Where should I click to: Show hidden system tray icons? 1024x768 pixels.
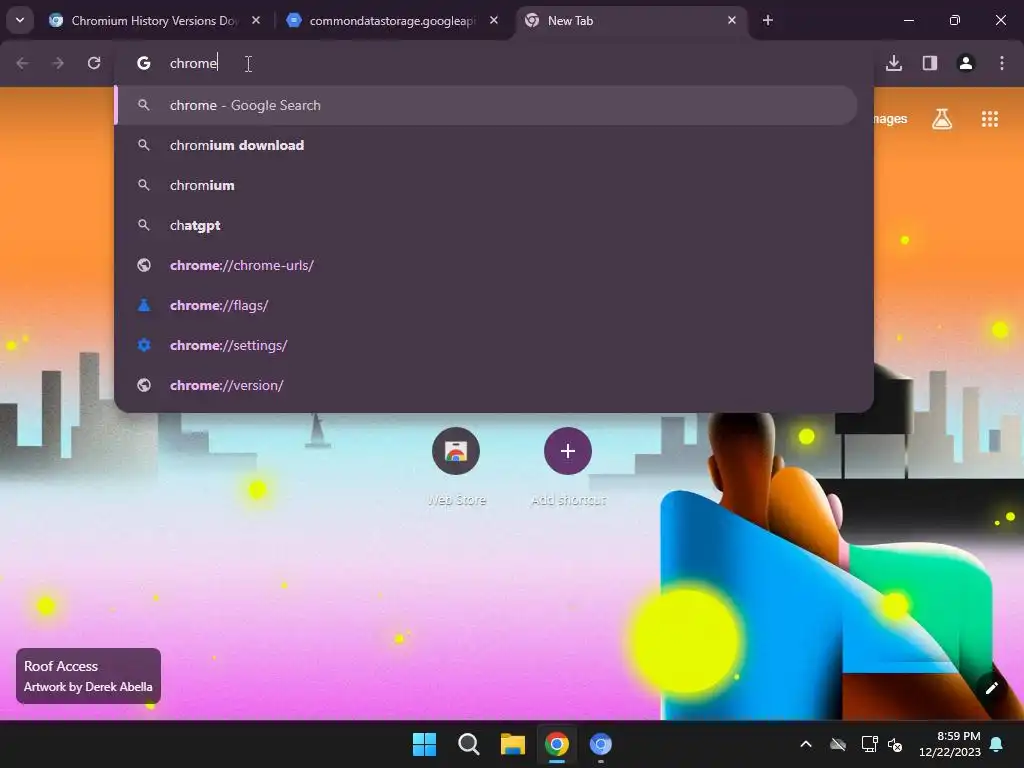(806, 744)
